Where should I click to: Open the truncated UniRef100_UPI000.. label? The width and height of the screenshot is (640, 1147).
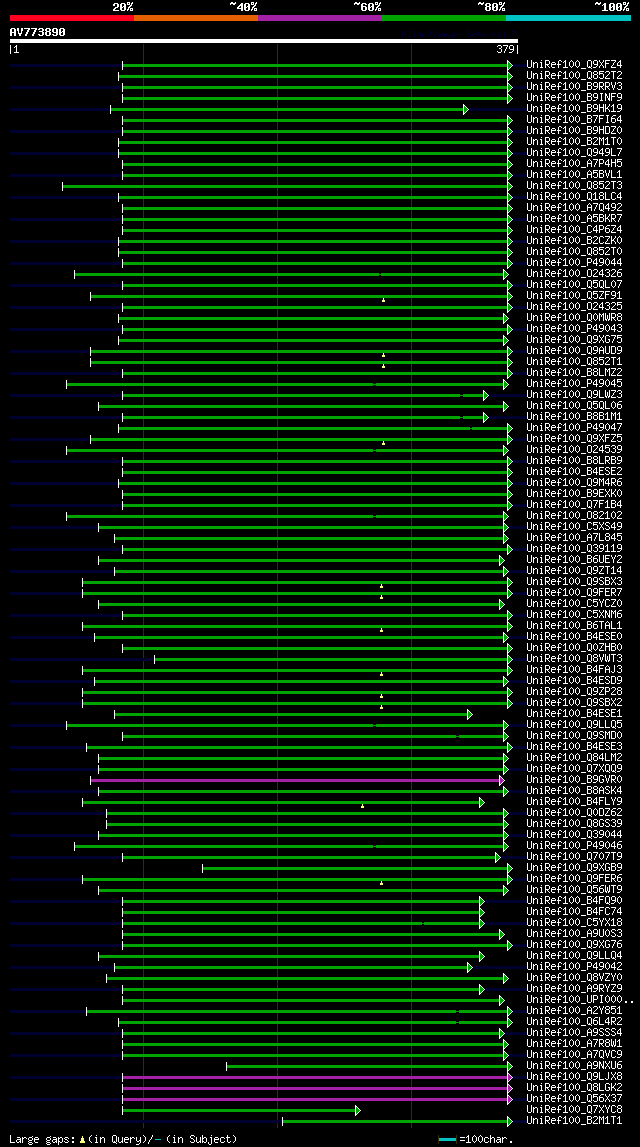(580, 1000)
